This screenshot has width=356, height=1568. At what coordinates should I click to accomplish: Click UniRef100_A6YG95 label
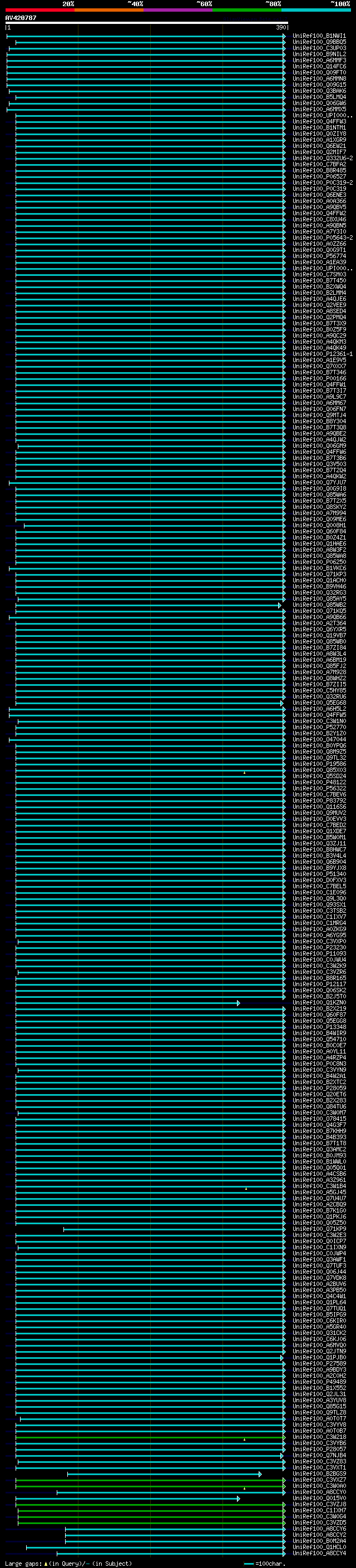click(319, 935)
